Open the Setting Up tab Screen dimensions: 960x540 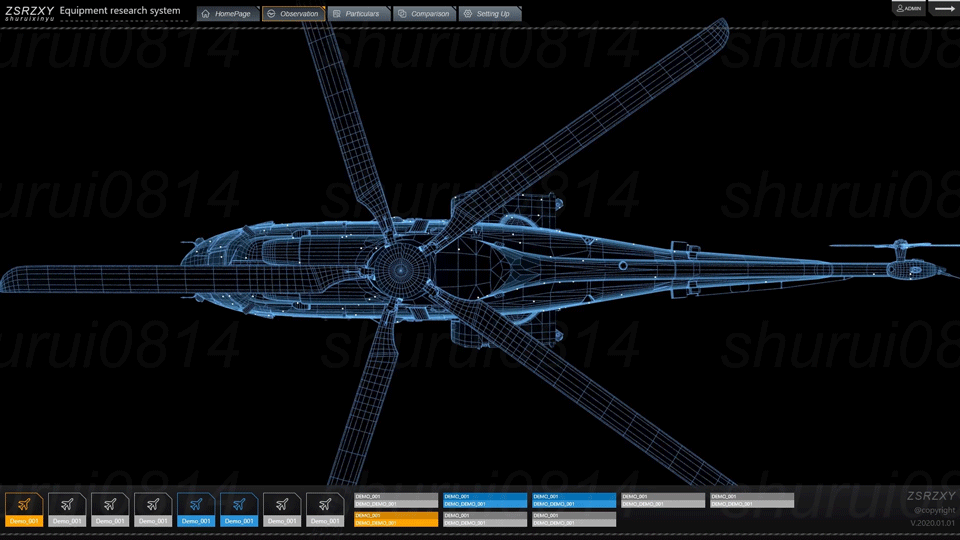point(490,13)
